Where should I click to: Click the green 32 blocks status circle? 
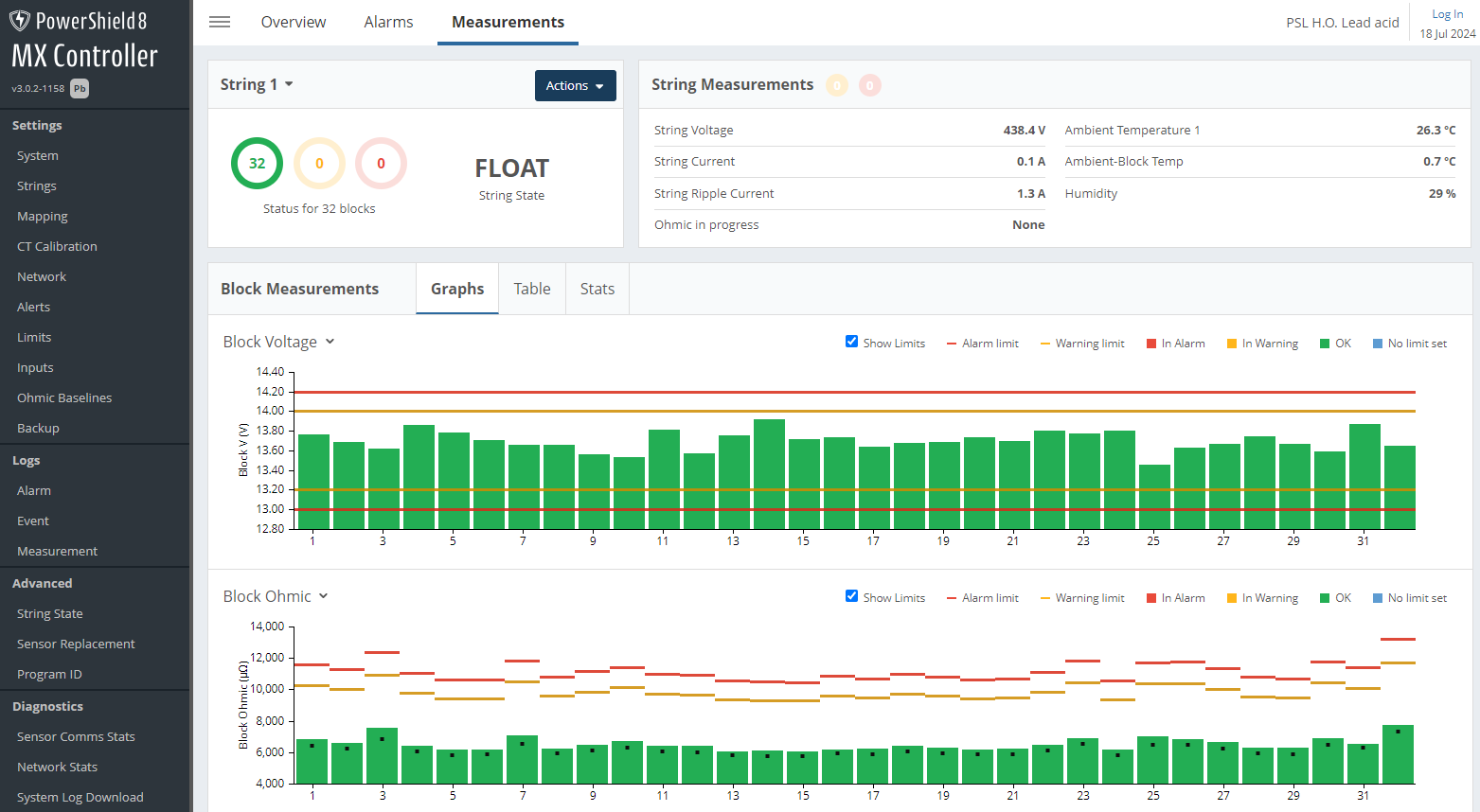click(257, 163)
